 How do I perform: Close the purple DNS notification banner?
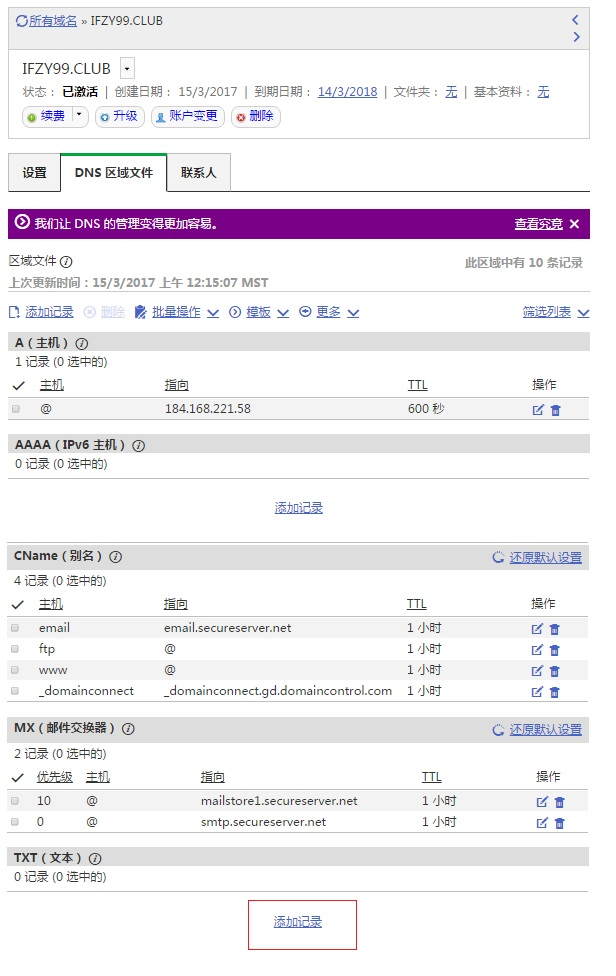click(574, 224)
